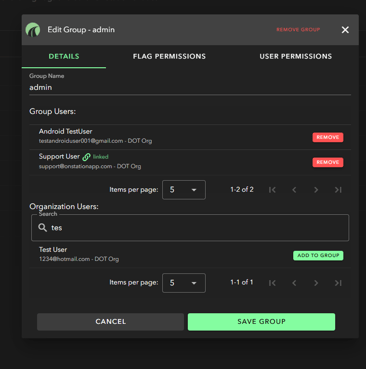This screenshot has width=366, height=369.
Task: Click the search magnifier icon
Action: point(42,228)
